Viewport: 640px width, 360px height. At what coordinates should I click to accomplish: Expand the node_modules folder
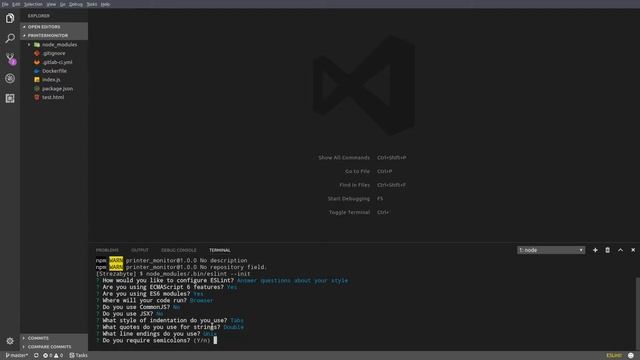(54, 44)
